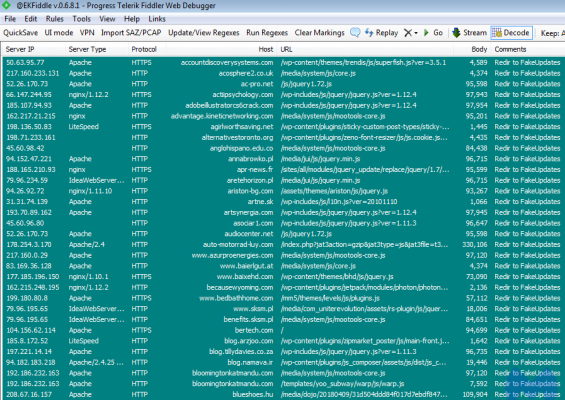Toggle Stream mode in toolbar
Screen dimensions: 565x400
pos(470,33)
